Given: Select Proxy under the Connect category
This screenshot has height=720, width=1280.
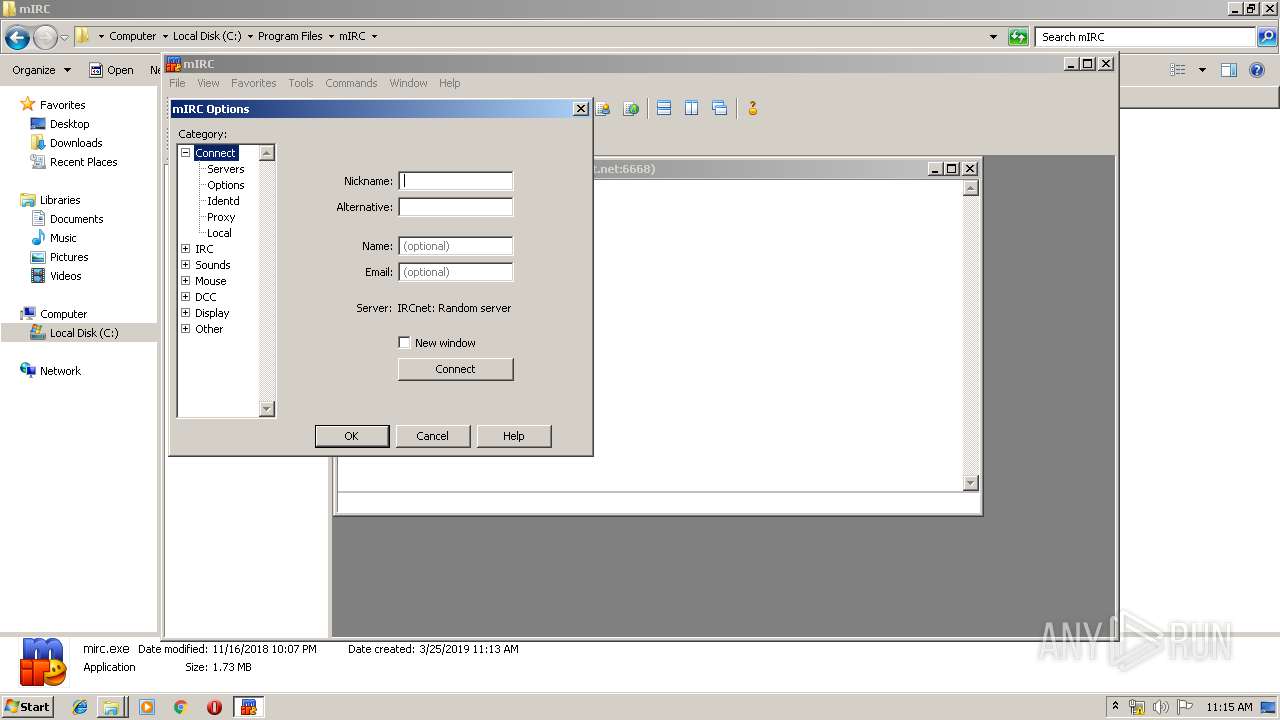Looking at the screenshot, I should (x=221, y=217).
